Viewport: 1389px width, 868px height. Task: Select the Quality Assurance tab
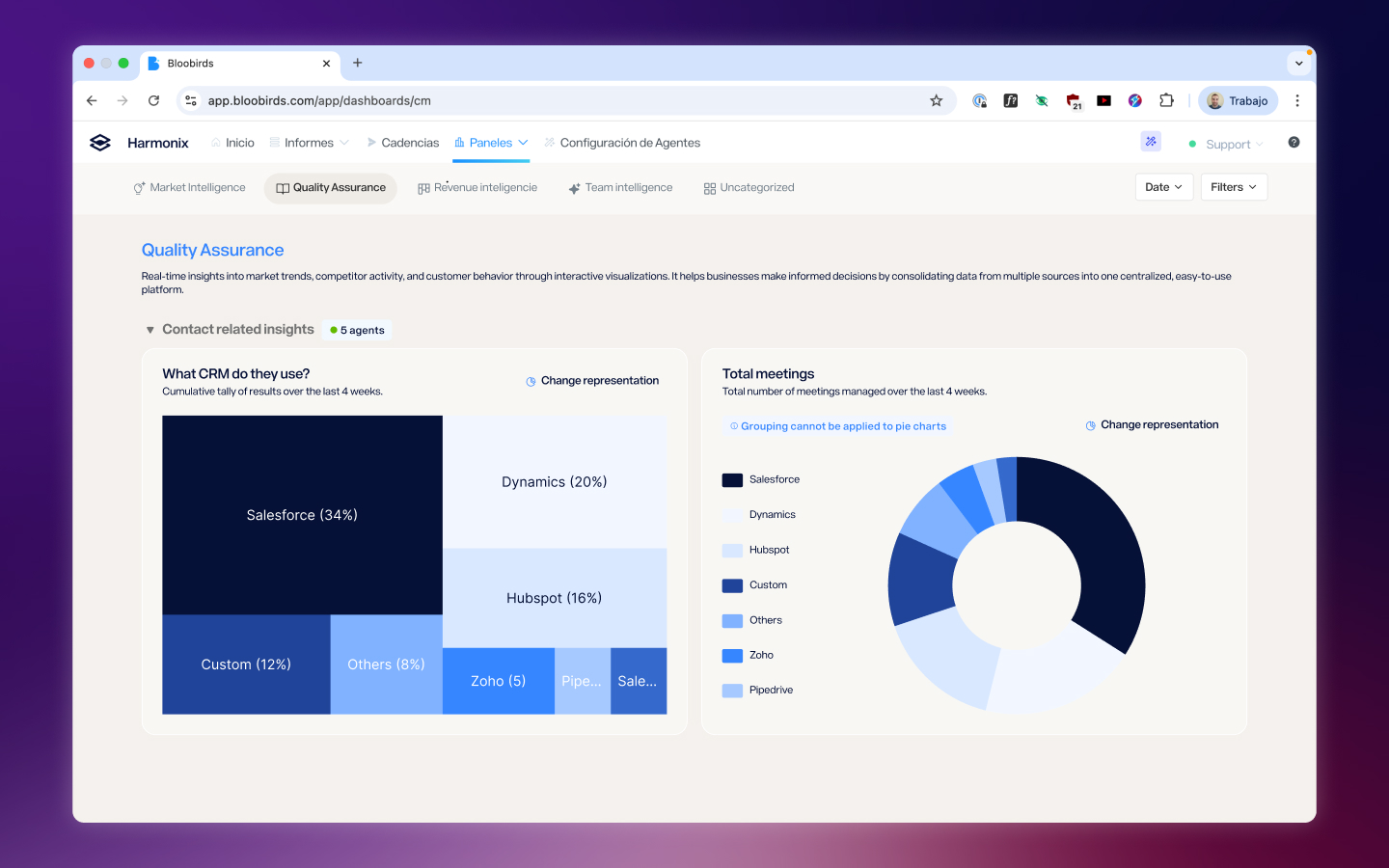[331, 188]
